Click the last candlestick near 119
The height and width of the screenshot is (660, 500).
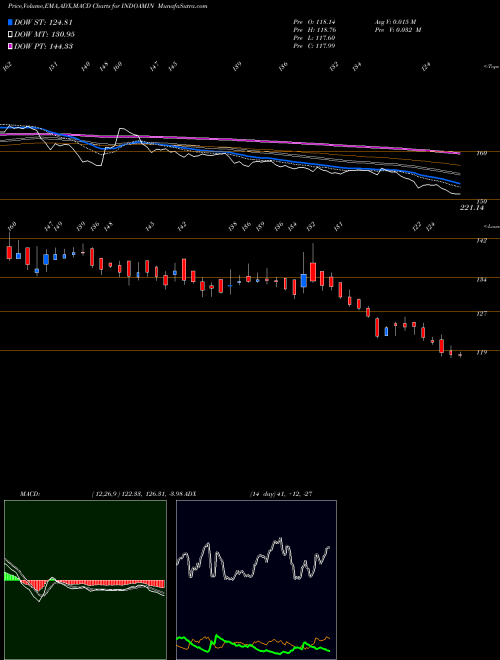pyautogui.click(x=460, y=355)
